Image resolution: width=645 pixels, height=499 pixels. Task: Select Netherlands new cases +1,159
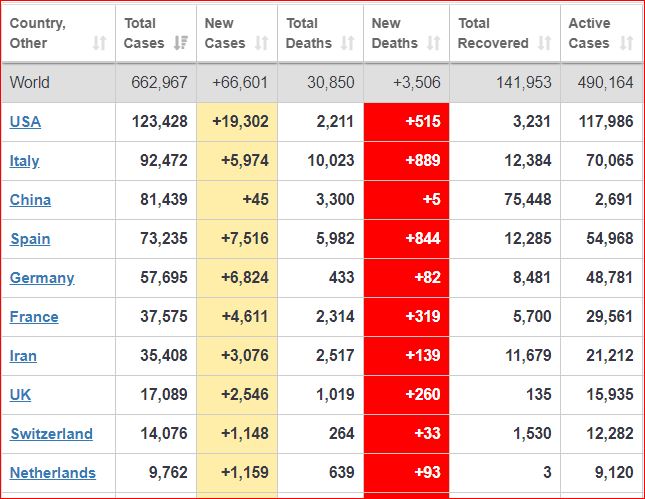(x=245, y=473)
